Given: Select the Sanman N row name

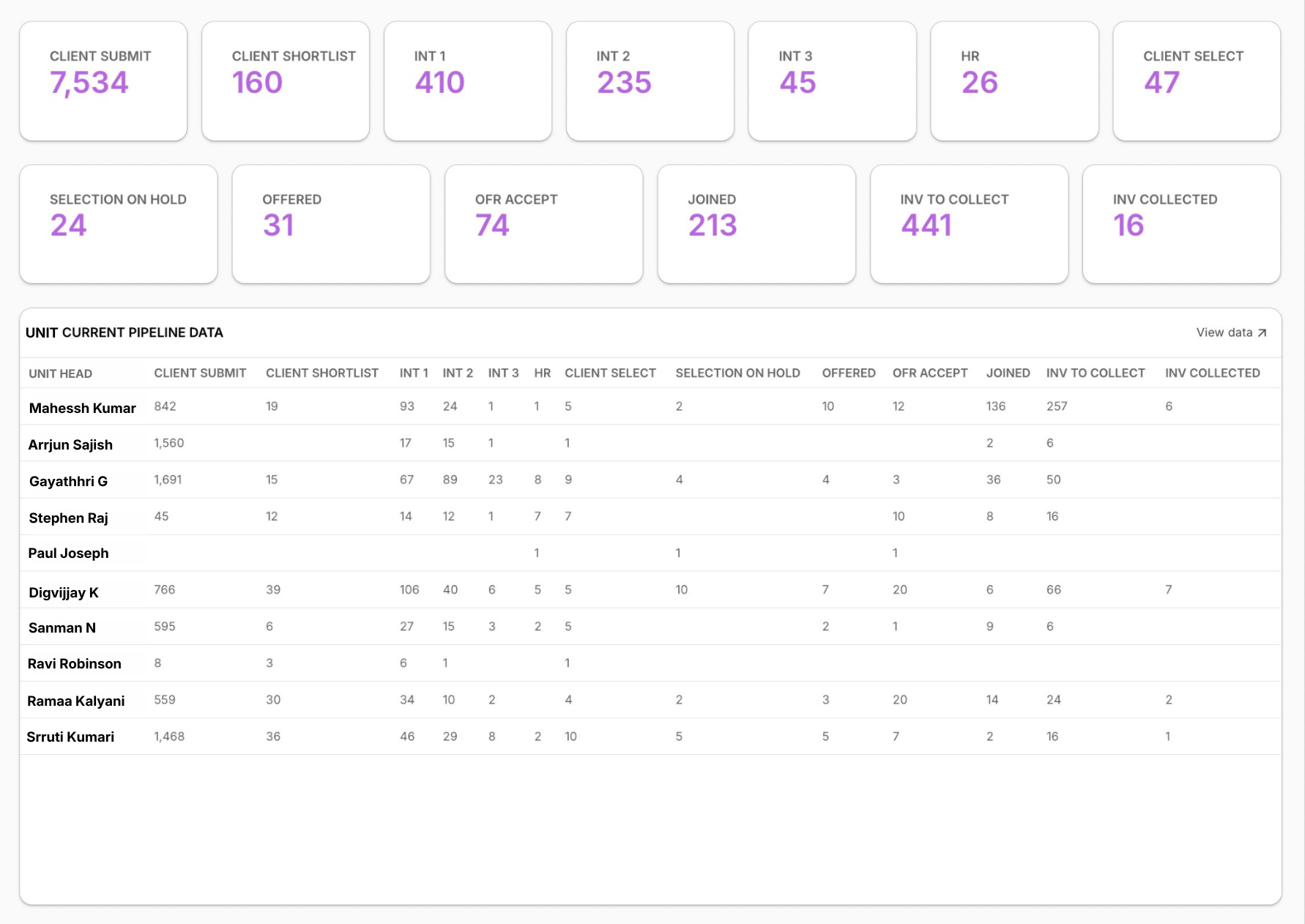Looking at the screenshot, I should [x=62, y=628].
